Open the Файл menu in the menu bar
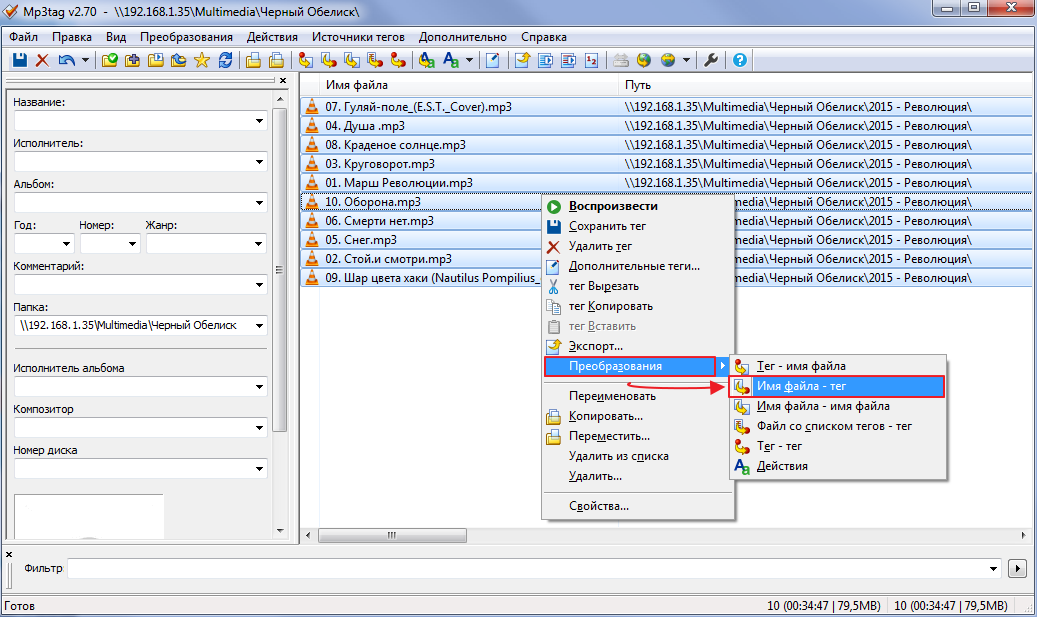1037x617 pixels. tap(24, 37)
